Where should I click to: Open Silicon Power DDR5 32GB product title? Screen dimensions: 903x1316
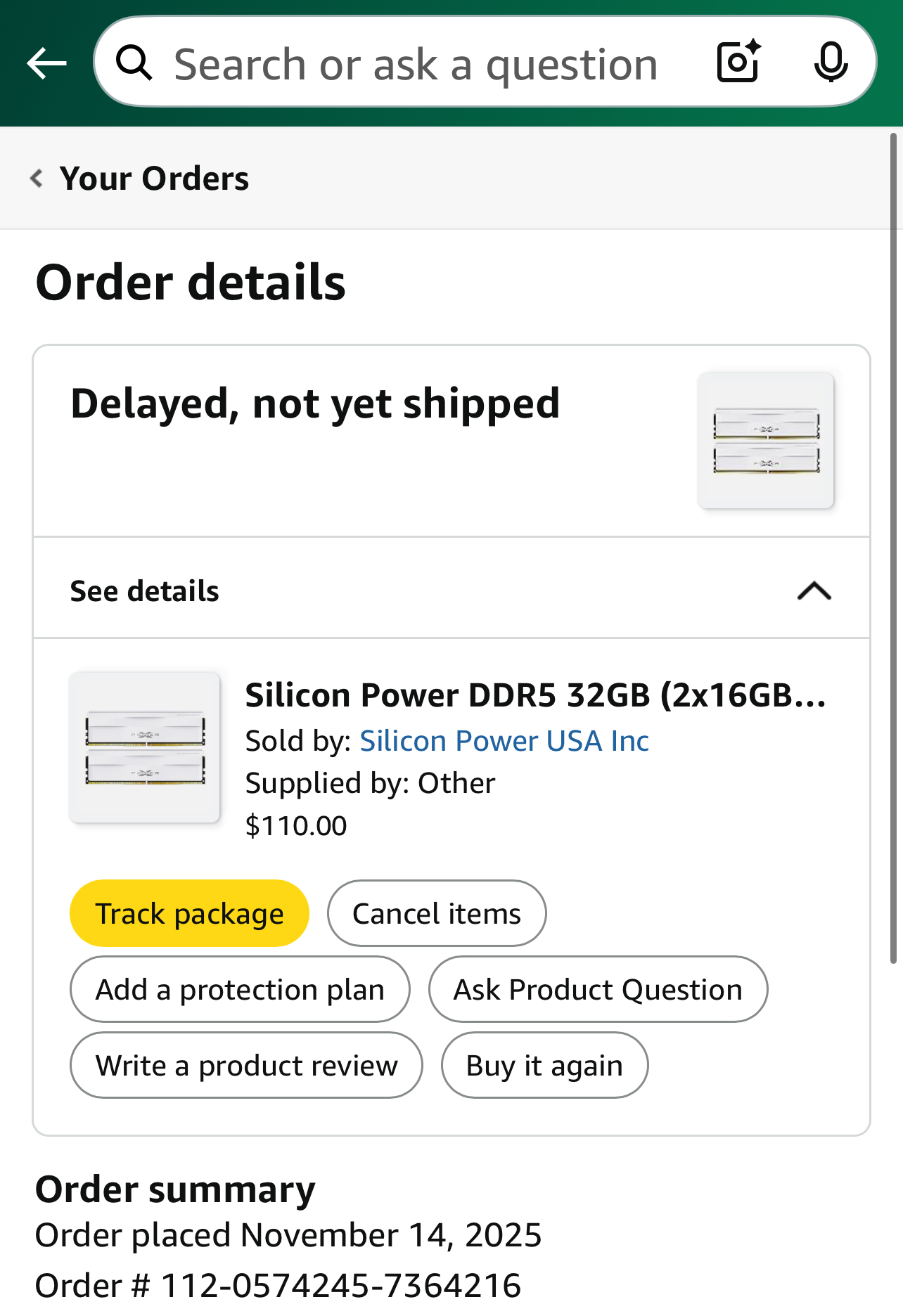coord(535,695)
